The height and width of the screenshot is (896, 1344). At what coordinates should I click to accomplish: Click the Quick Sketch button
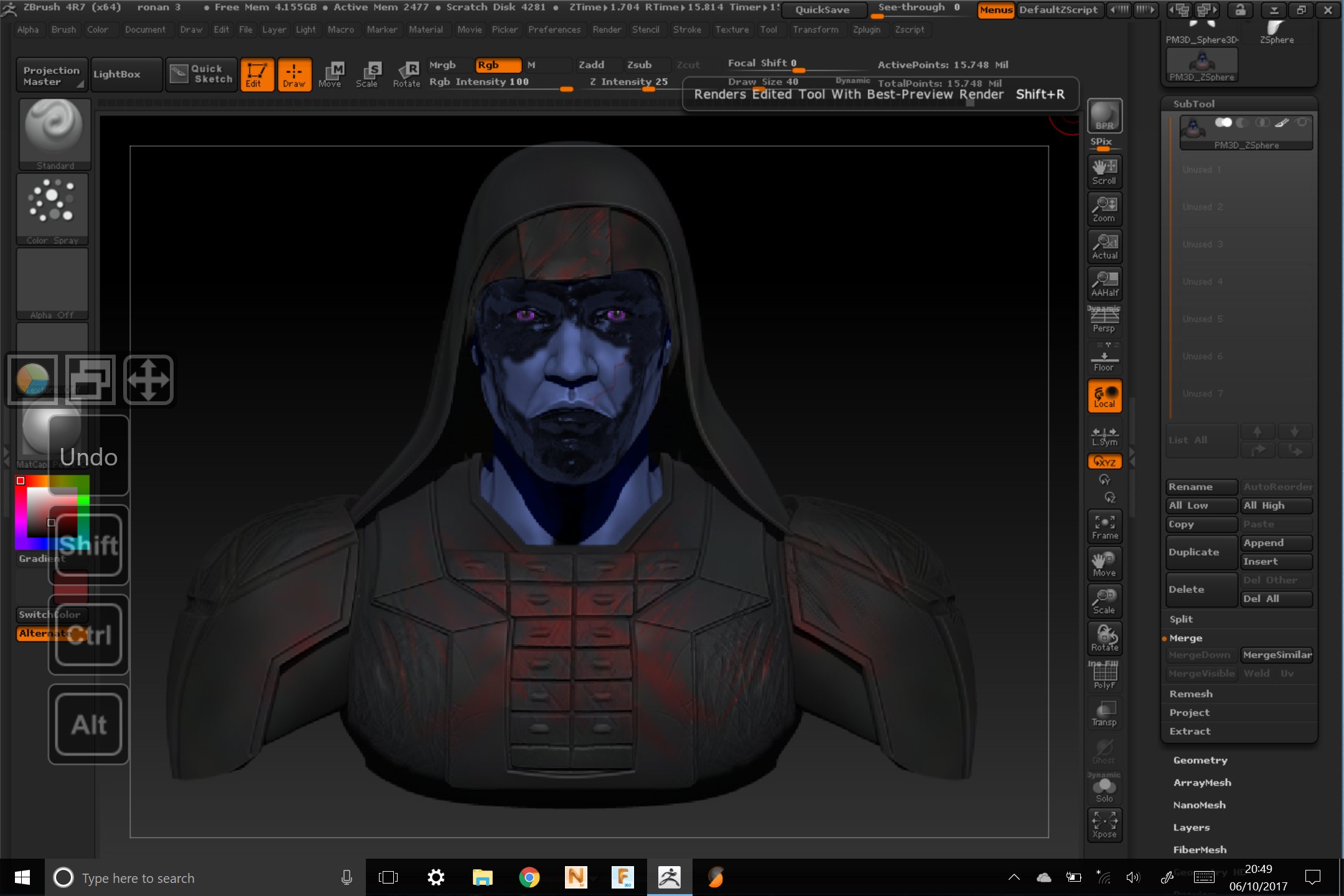[202, 74]
